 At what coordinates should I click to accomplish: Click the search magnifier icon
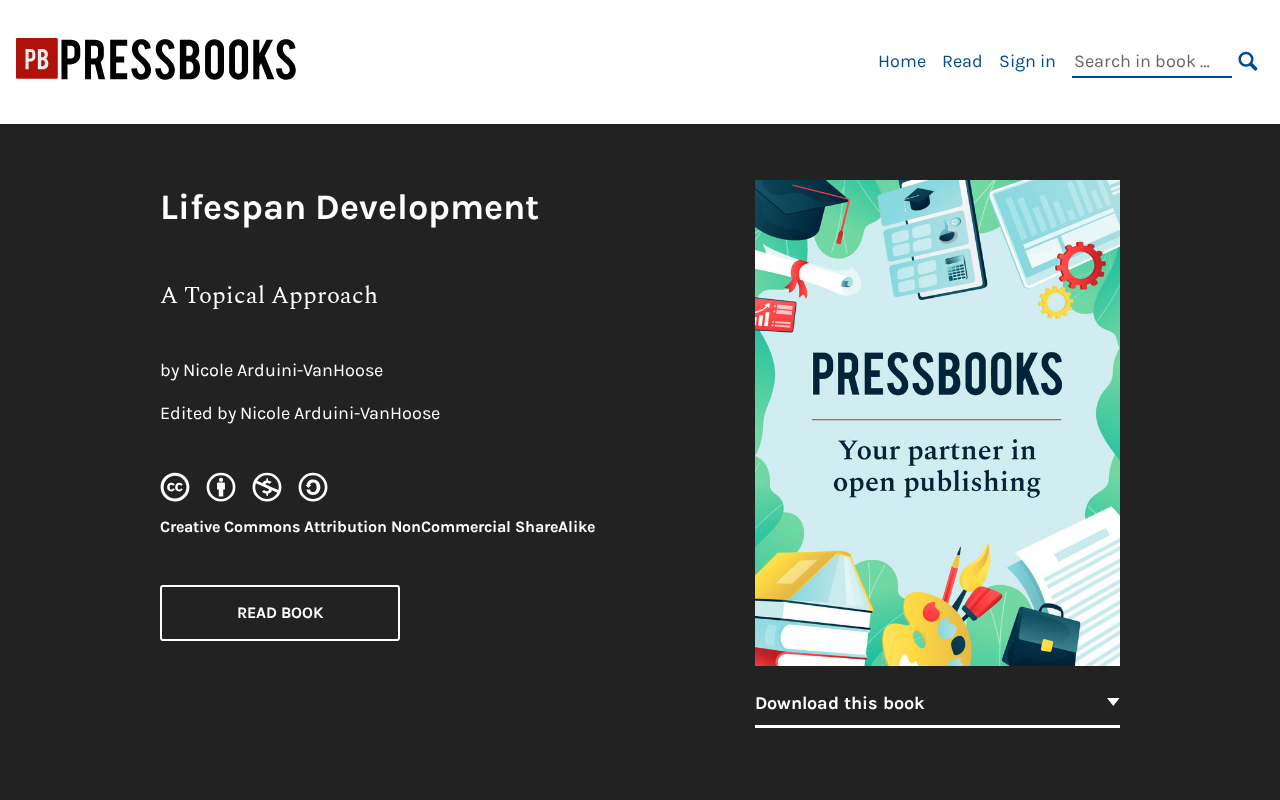pos(1248,61)
